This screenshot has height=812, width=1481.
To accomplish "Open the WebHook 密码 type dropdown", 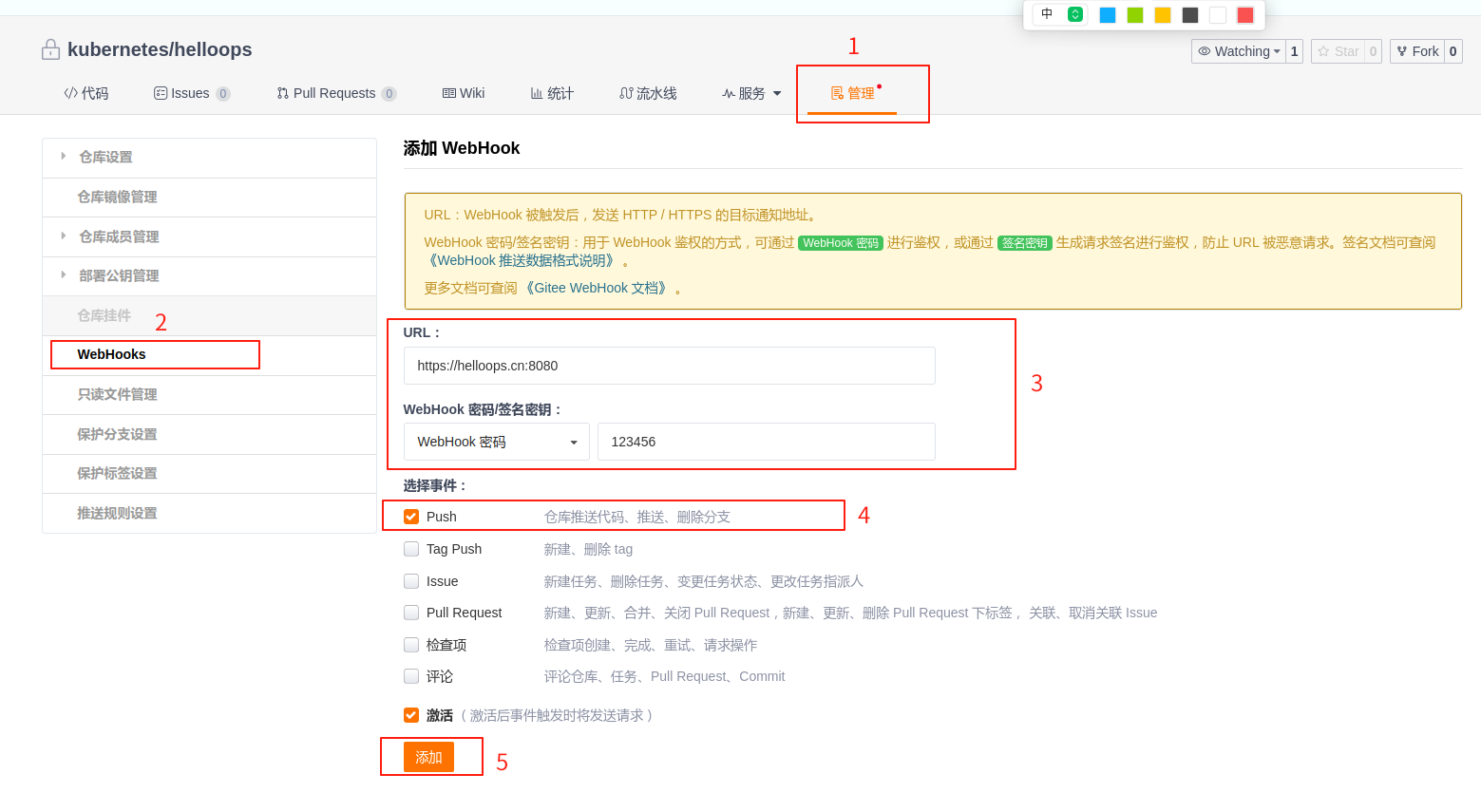I will pos(496,442).
